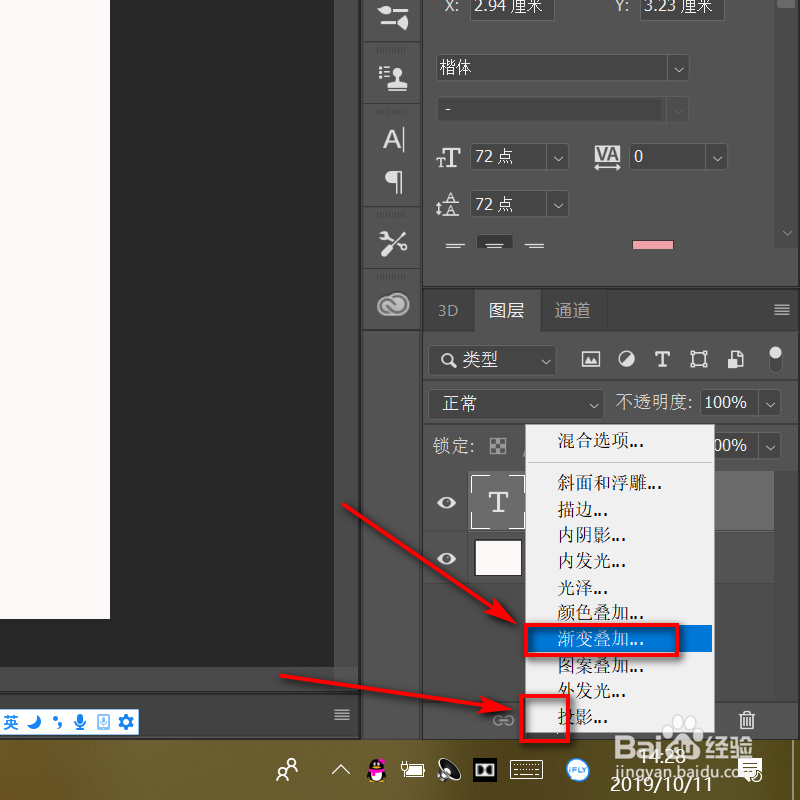Open the iFLY tray icon
Viewport: 800px width, 800px height.
(x=577, y=770)
